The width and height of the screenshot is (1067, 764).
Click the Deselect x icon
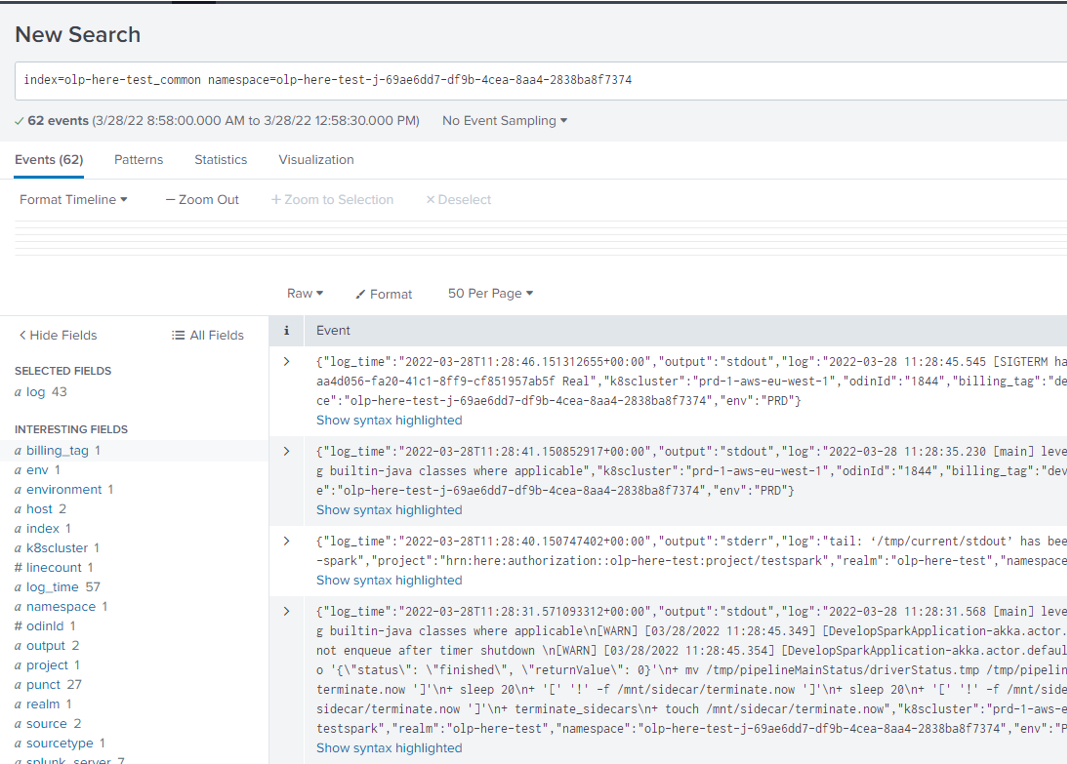click(430, 199)
